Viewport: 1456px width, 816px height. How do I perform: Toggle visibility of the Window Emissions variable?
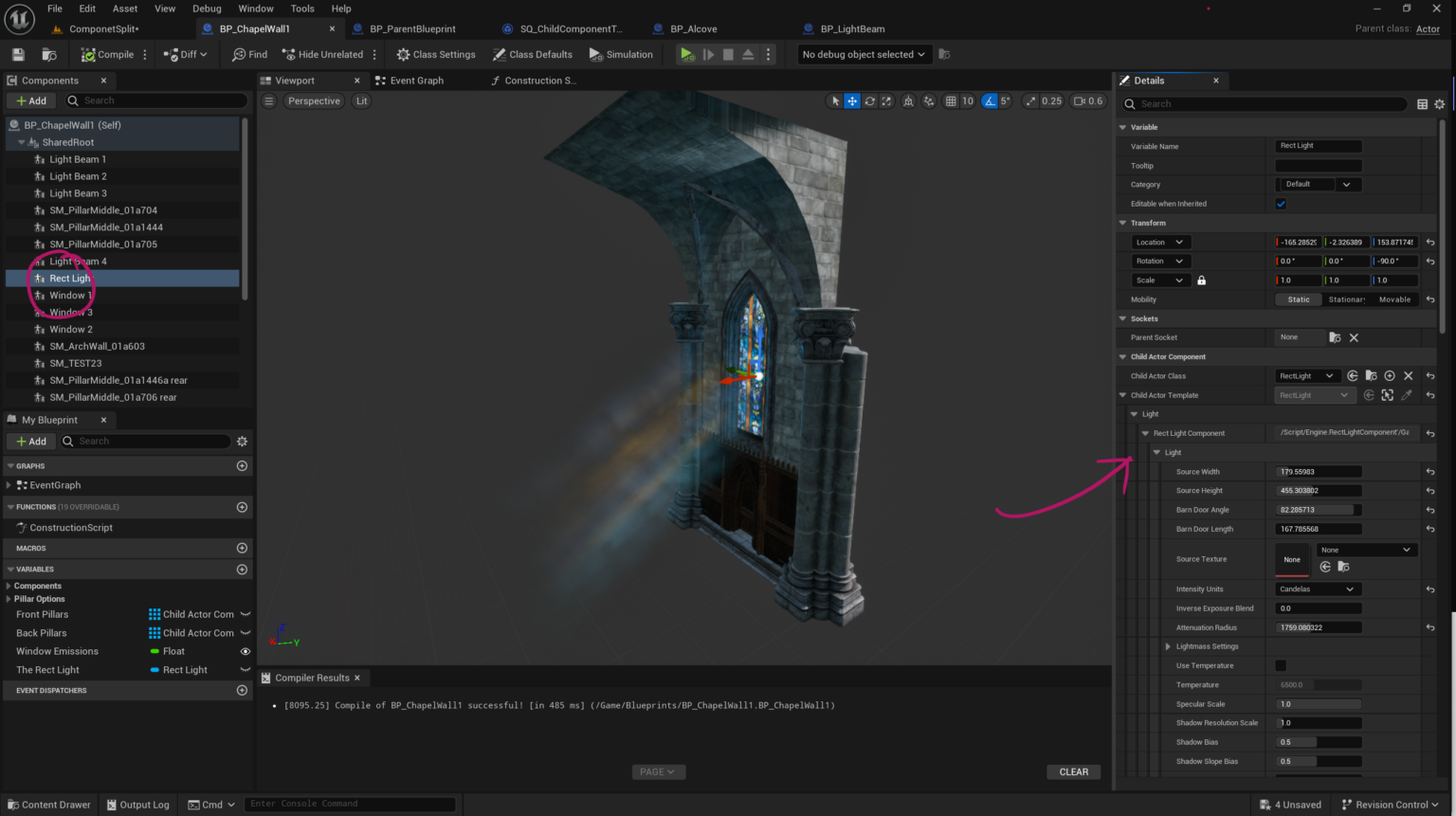245,651
